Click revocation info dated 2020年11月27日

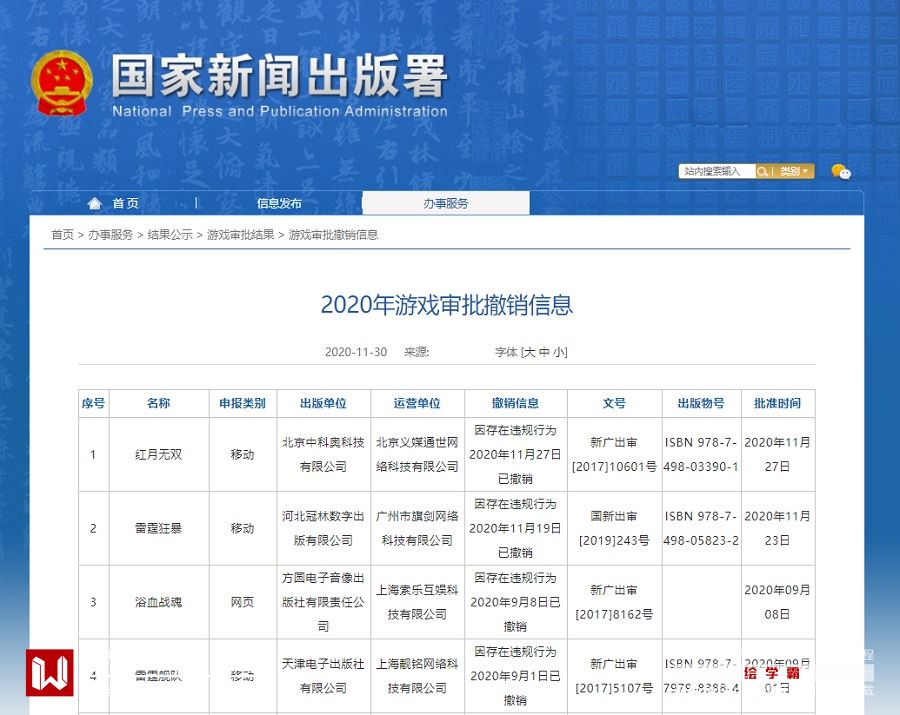click(x=515, y=454)
